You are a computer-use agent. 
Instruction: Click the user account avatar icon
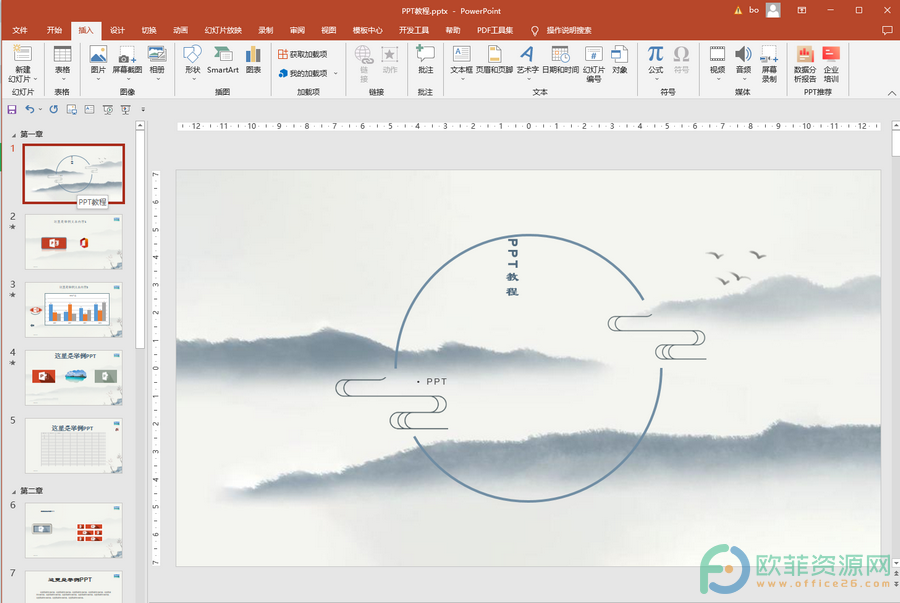tap(773, 10)
